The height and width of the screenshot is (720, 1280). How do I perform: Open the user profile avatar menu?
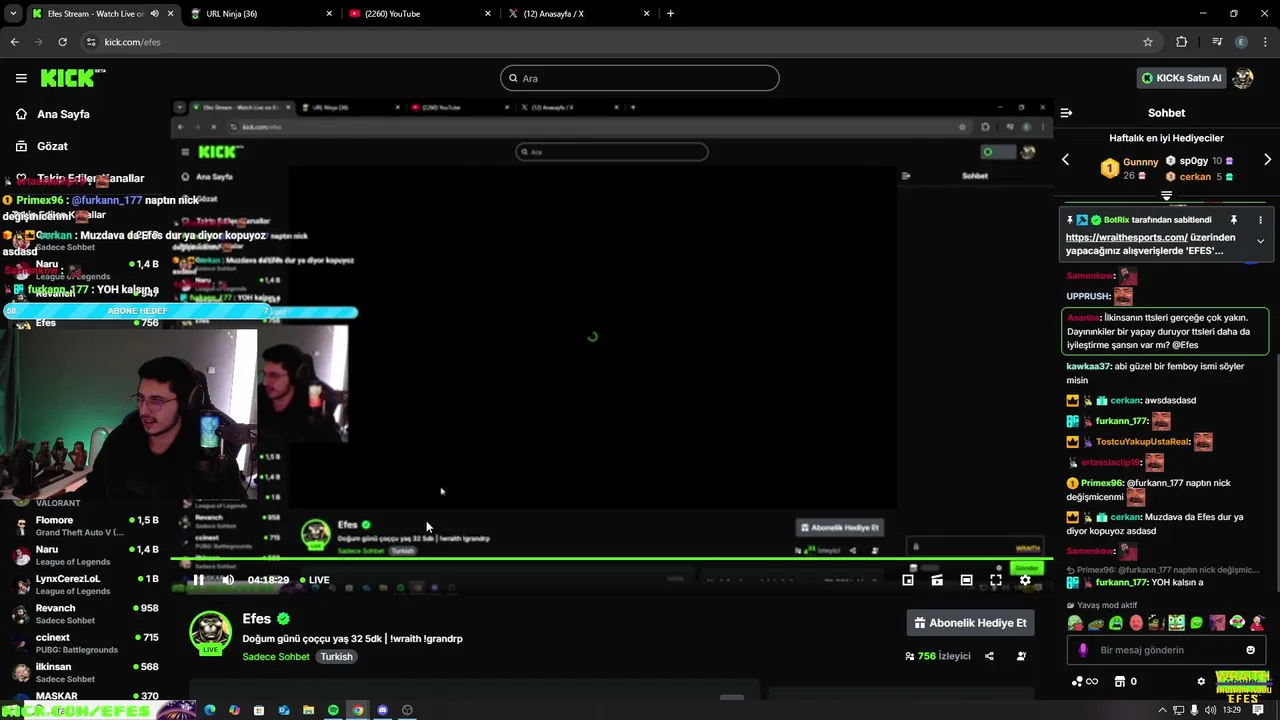(x=1243, y=78)
